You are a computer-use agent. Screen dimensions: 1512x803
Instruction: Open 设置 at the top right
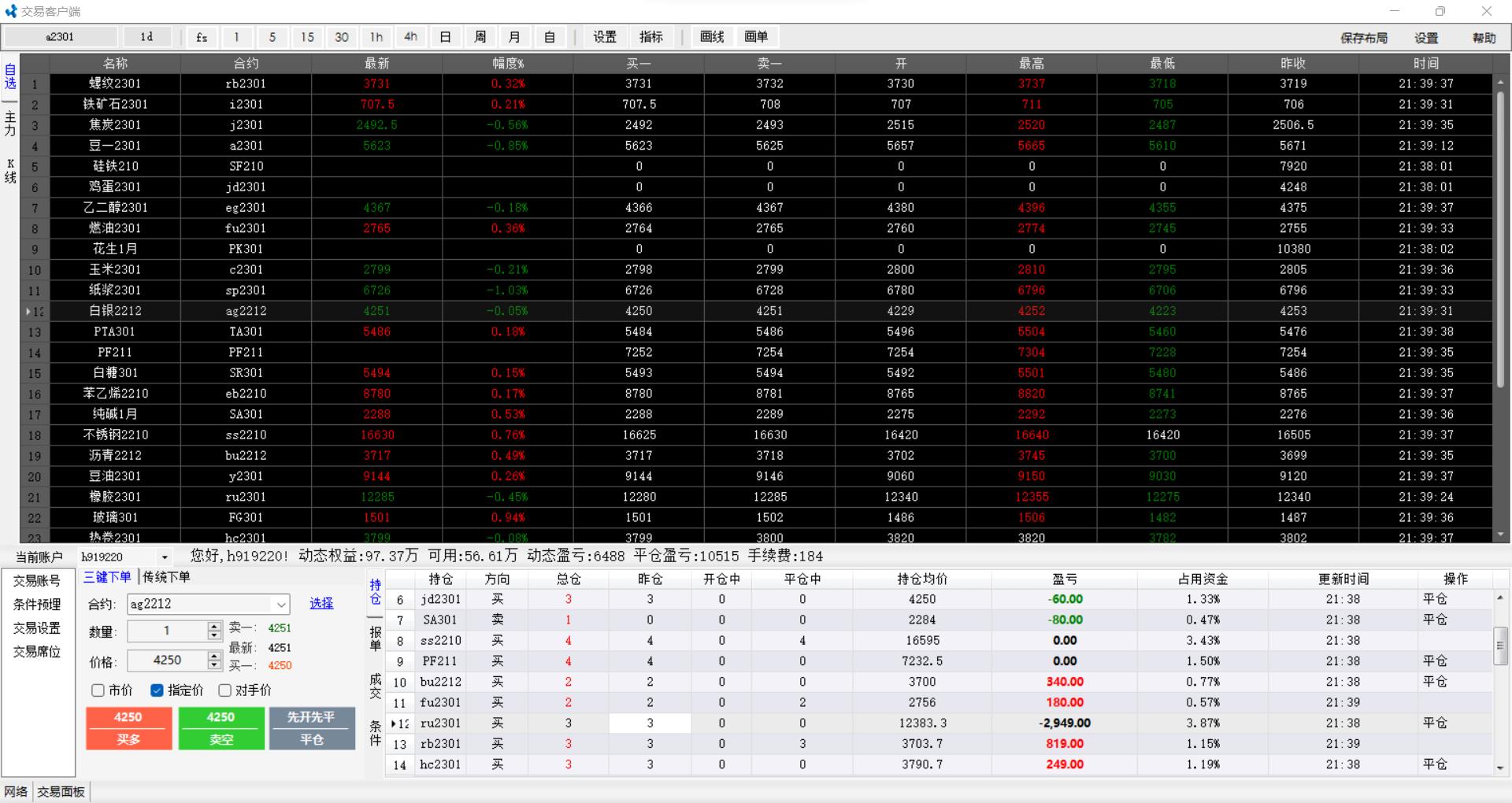click(1426, 38)
